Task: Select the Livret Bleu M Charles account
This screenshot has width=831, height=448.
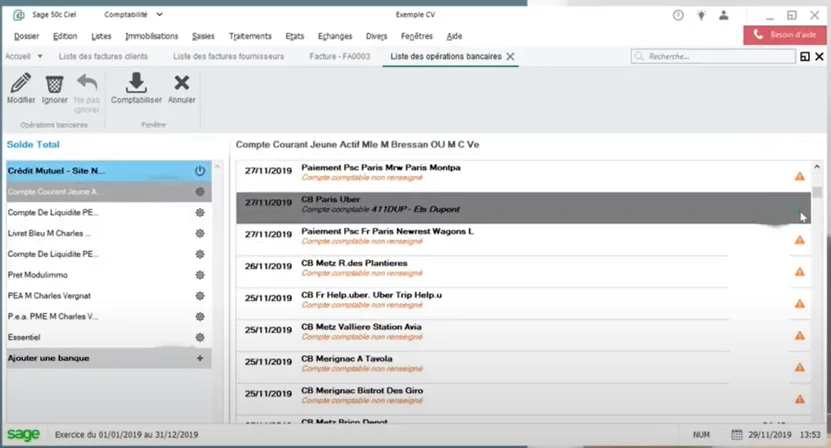Action: click(109, 233)
